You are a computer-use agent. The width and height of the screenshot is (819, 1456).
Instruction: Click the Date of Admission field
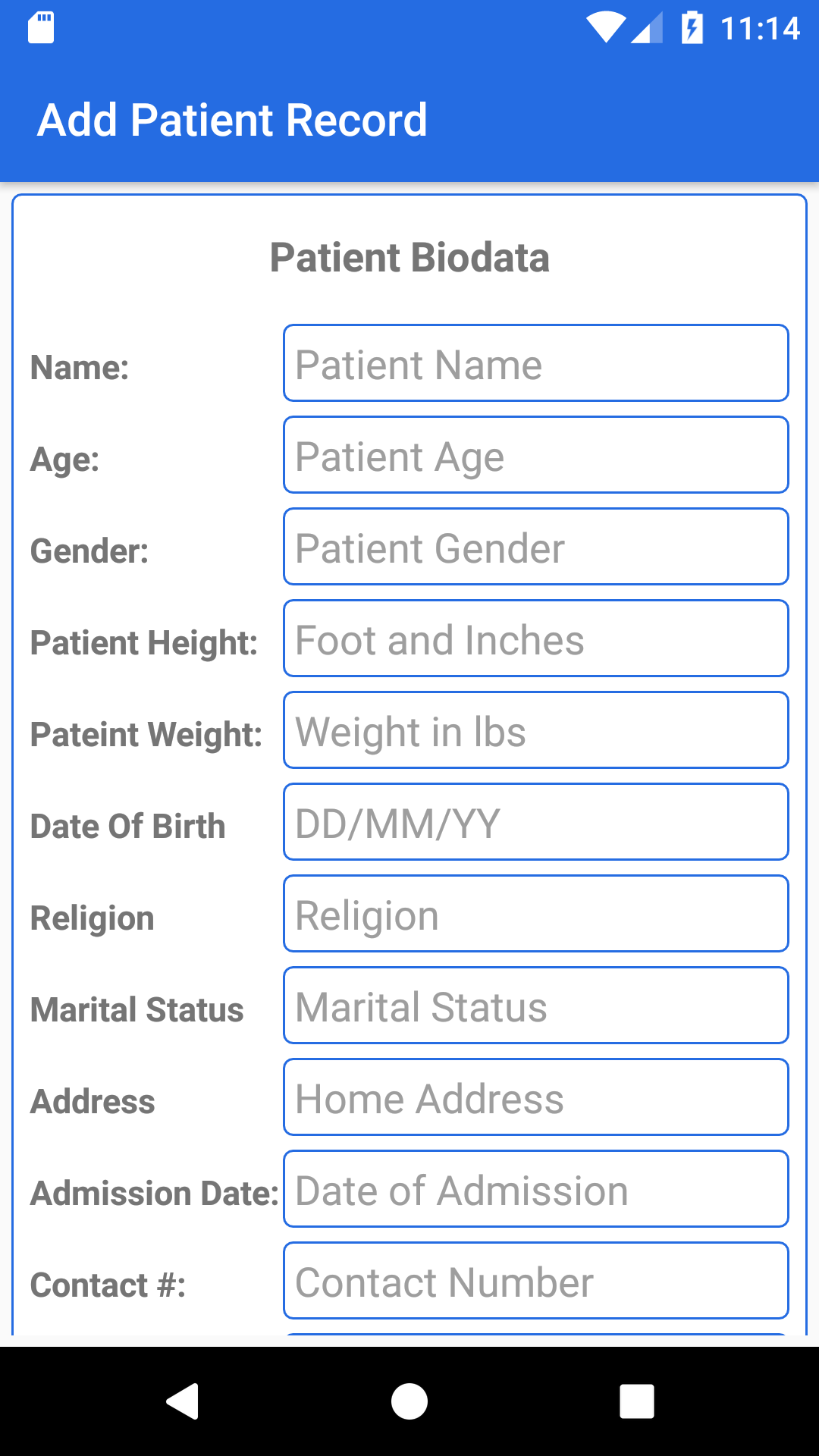[535, 1189]
